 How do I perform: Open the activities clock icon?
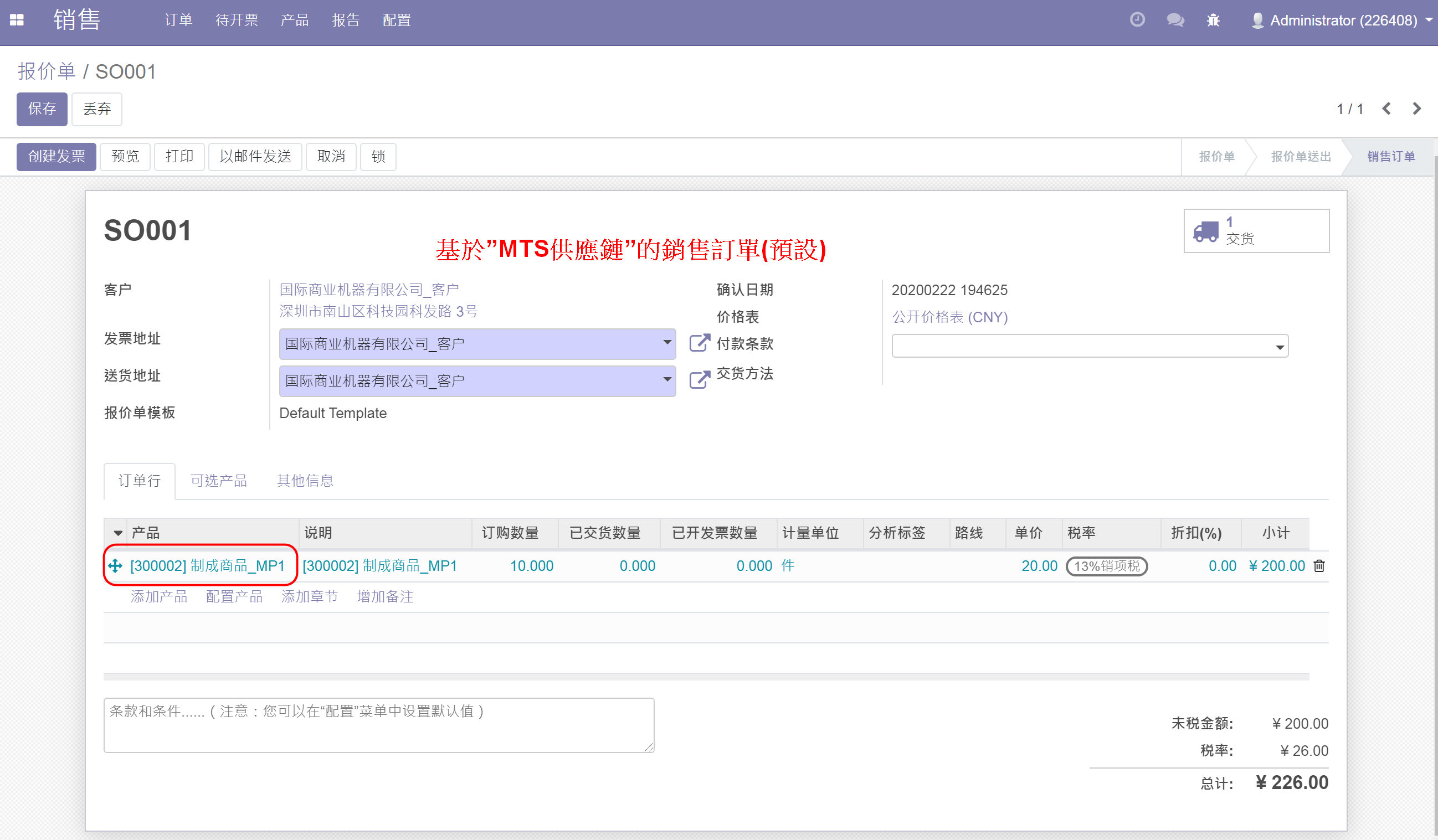(1137, 20)
